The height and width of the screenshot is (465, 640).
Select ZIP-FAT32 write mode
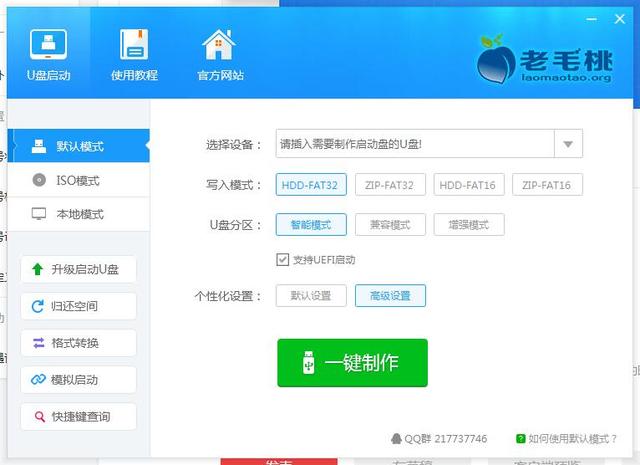pyautogui.click(x=390, y=185)
